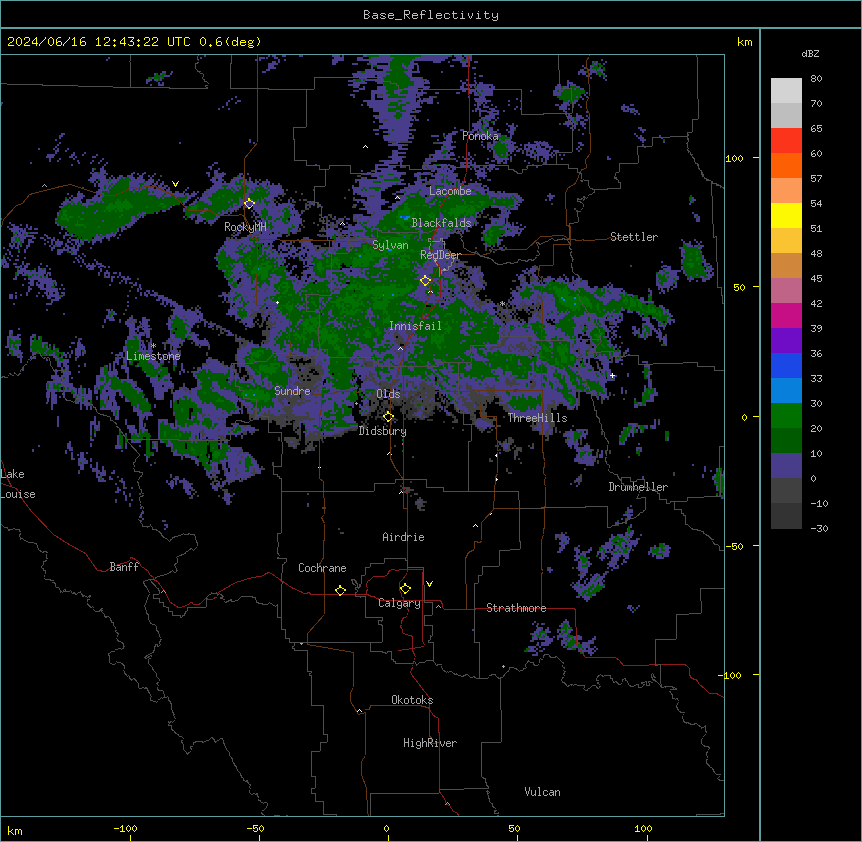Click the -30 value on dBZ legend

(x=819, y=529)
